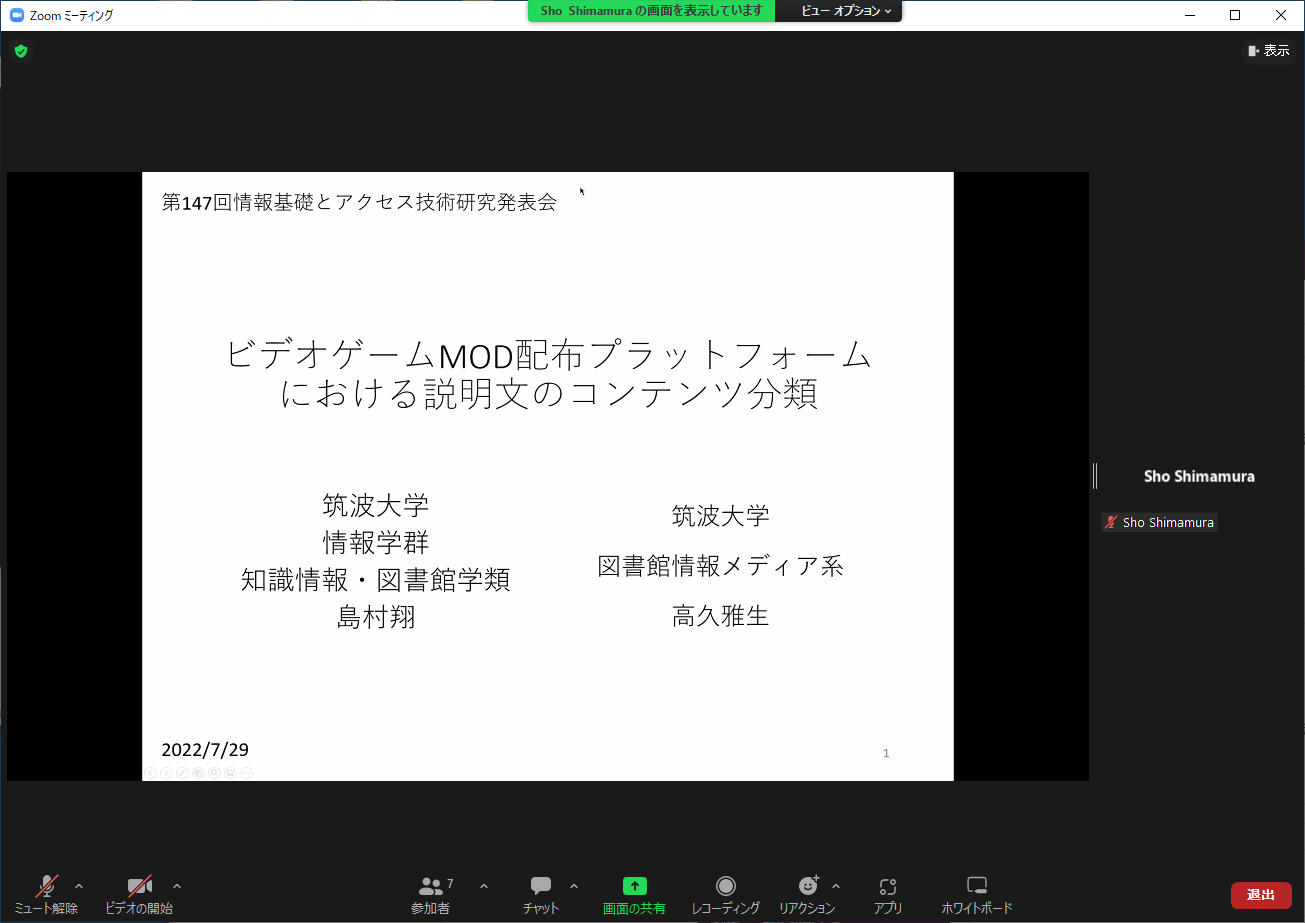This screenshot has width=1305, height=923.
Task: Start recording with レコーディング button
Action: point(726,895)
